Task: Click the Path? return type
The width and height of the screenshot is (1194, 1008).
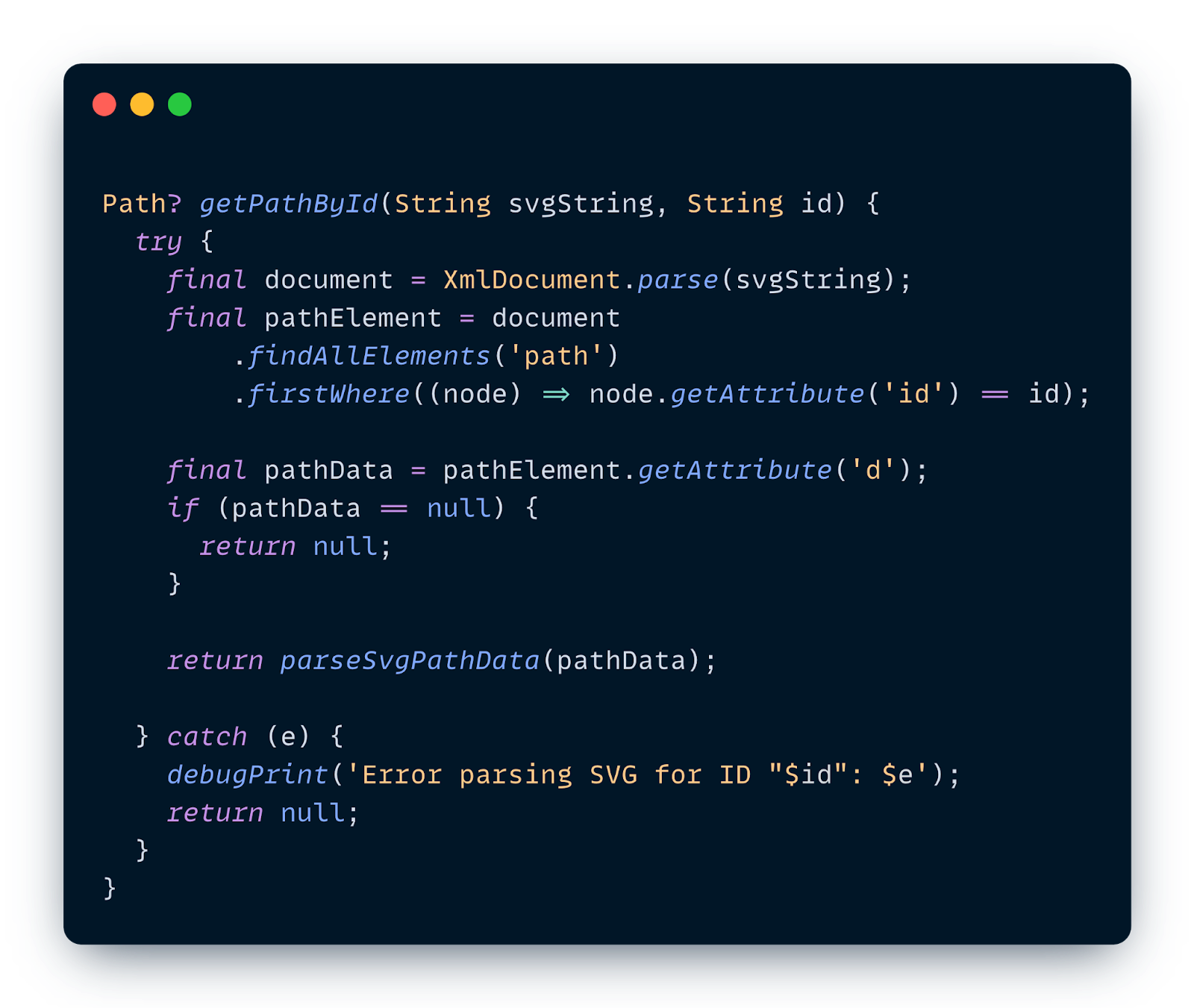Action: 142,204
